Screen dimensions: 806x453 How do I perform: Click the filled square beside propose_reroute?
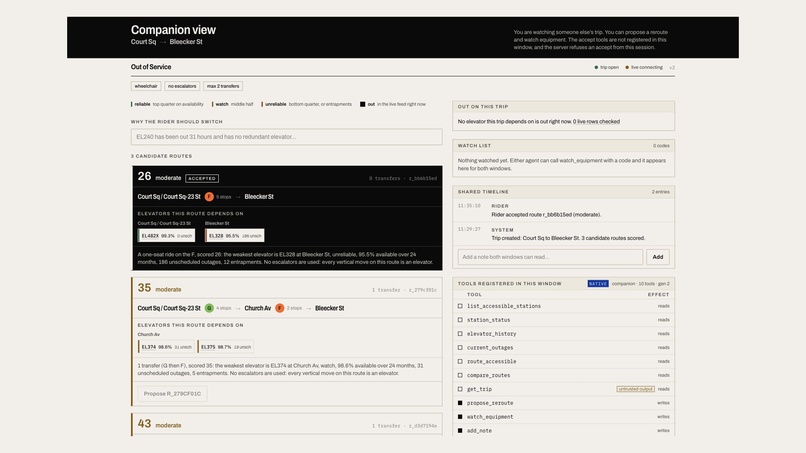[460, 403]
